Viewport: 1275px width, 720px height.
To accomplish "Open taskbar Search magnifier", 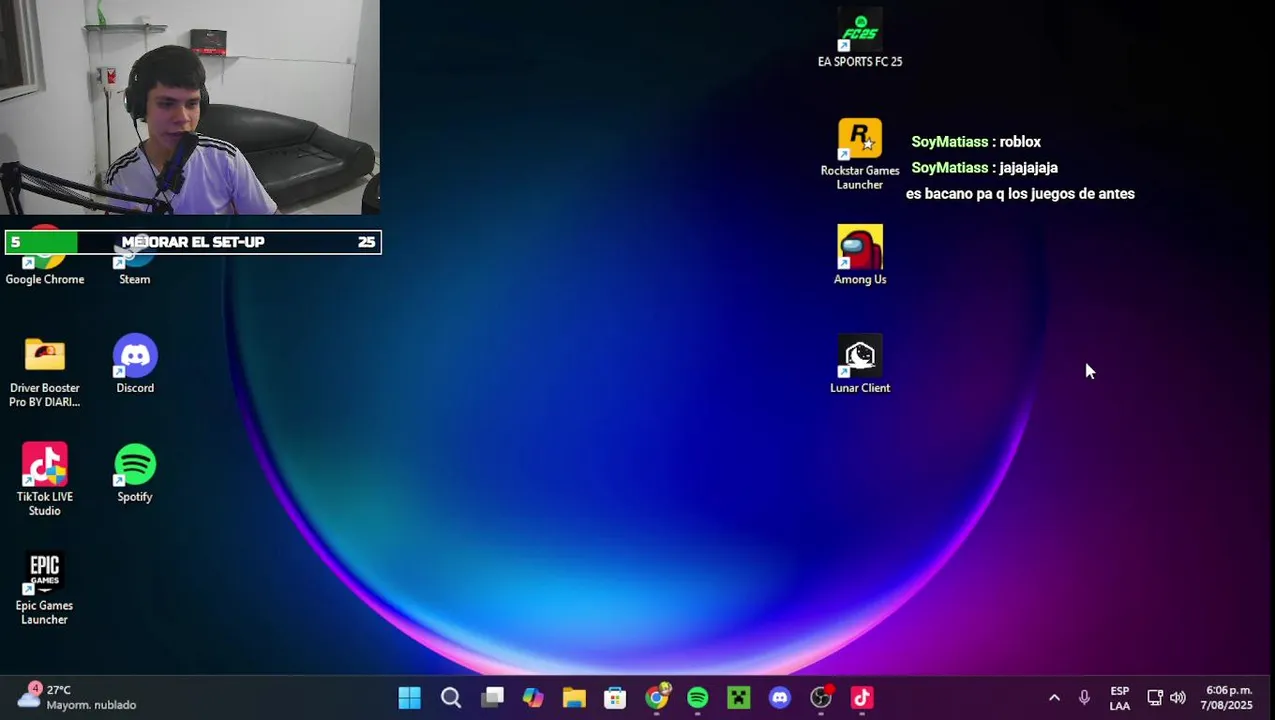I will (451, 698).
